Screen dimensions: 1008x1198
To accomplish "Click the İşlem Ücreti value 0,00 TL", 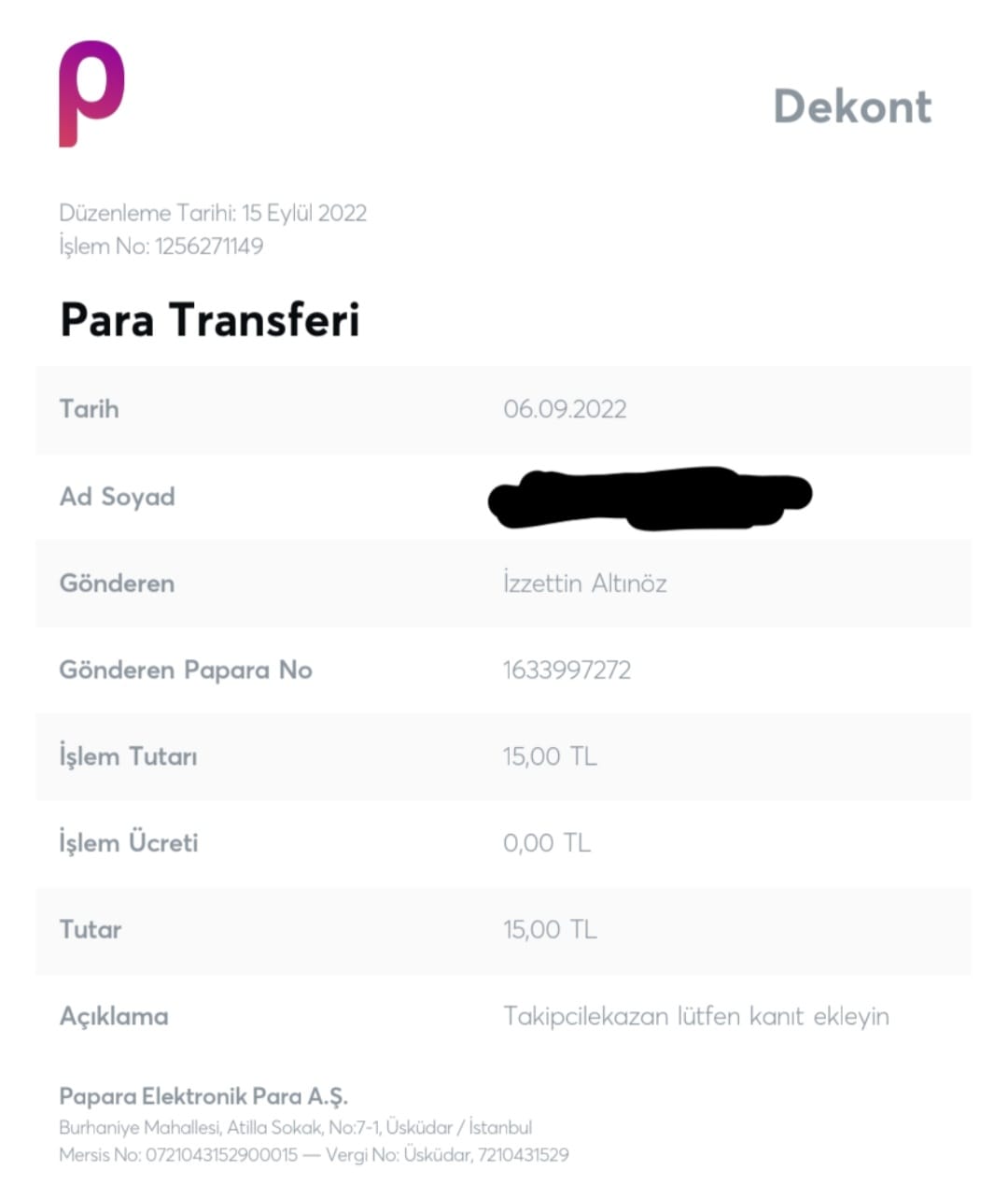I will pos(547,843).
